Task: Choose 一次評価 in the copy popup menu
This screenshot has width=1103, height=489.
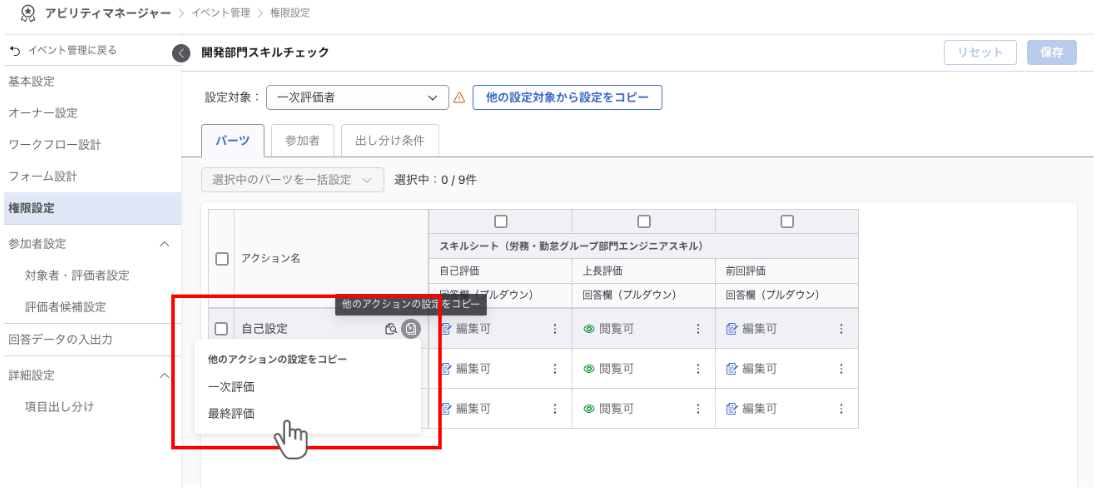Action: click(x=231, y=386)
